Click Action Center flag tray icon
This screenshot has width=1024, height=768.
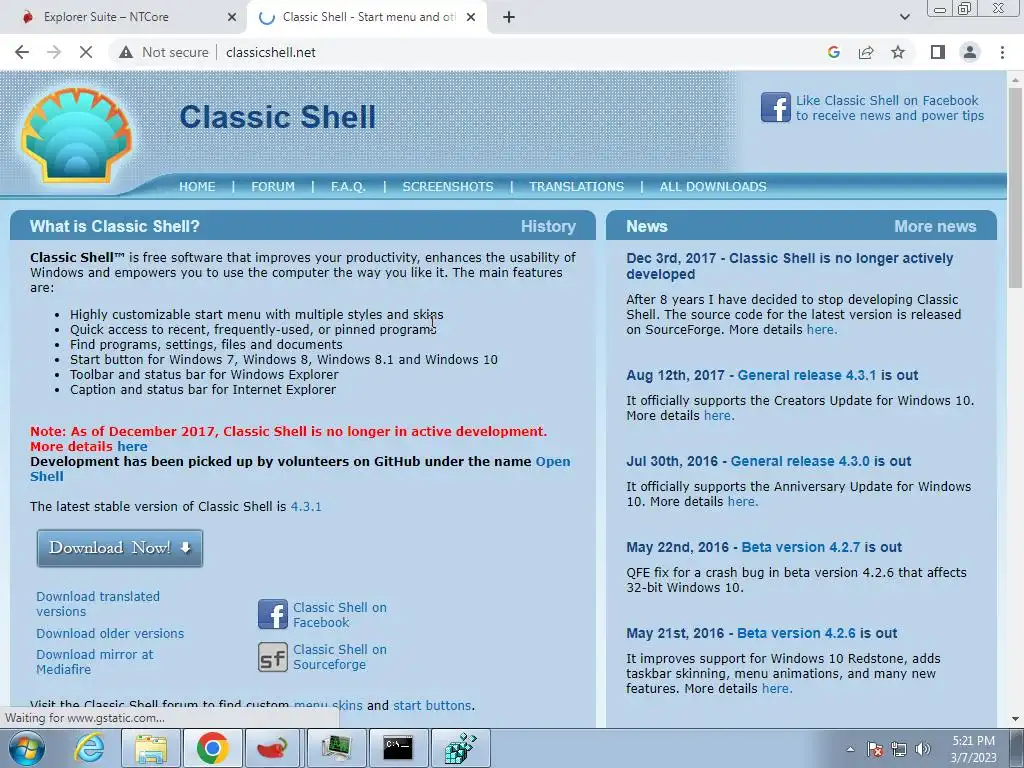coord(874,749)
